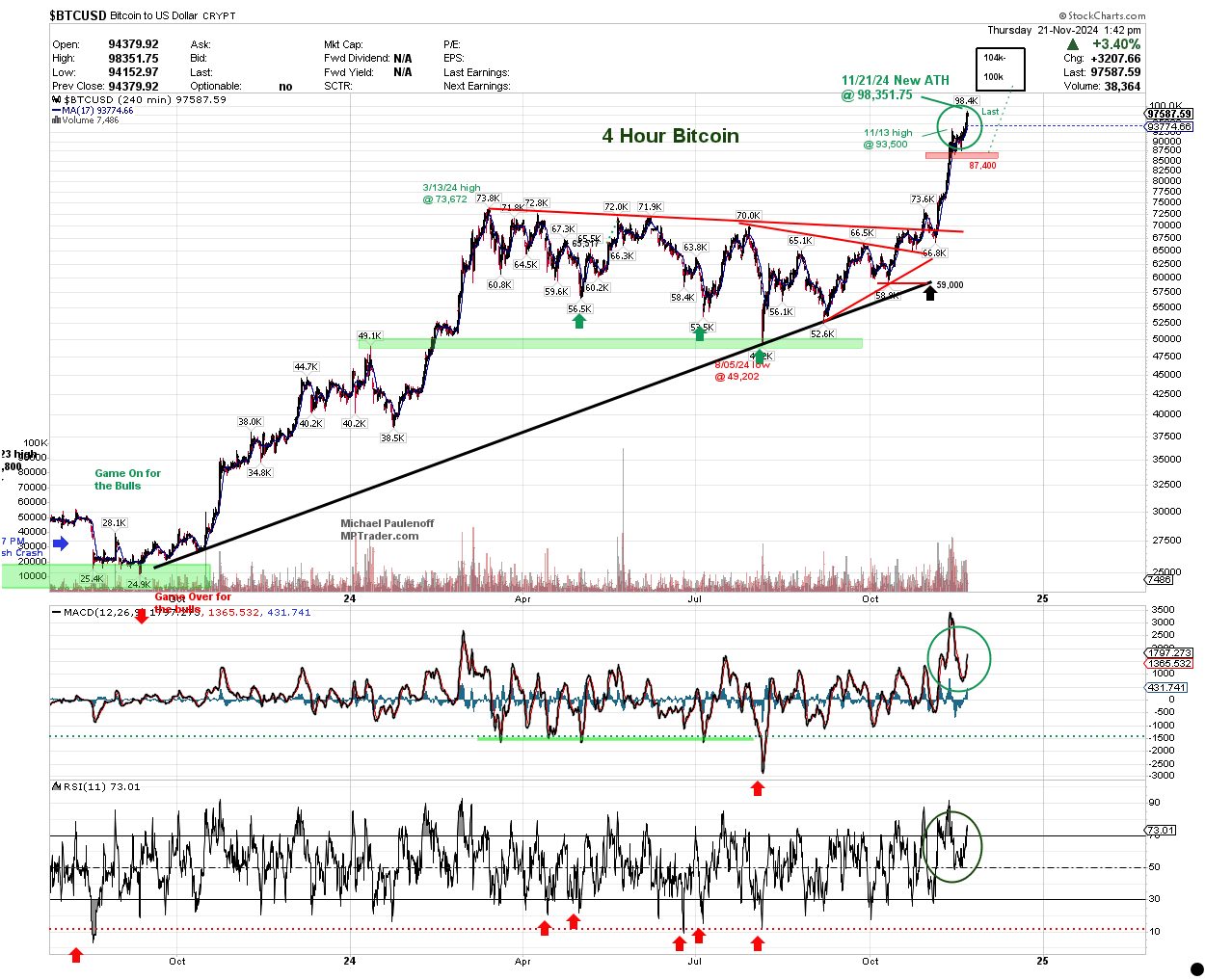This screenshot has height=980, width=1205.
Task: Click the 'Game On for the Bulls' note
Action: pyautogui.click(x=127, y=480)
